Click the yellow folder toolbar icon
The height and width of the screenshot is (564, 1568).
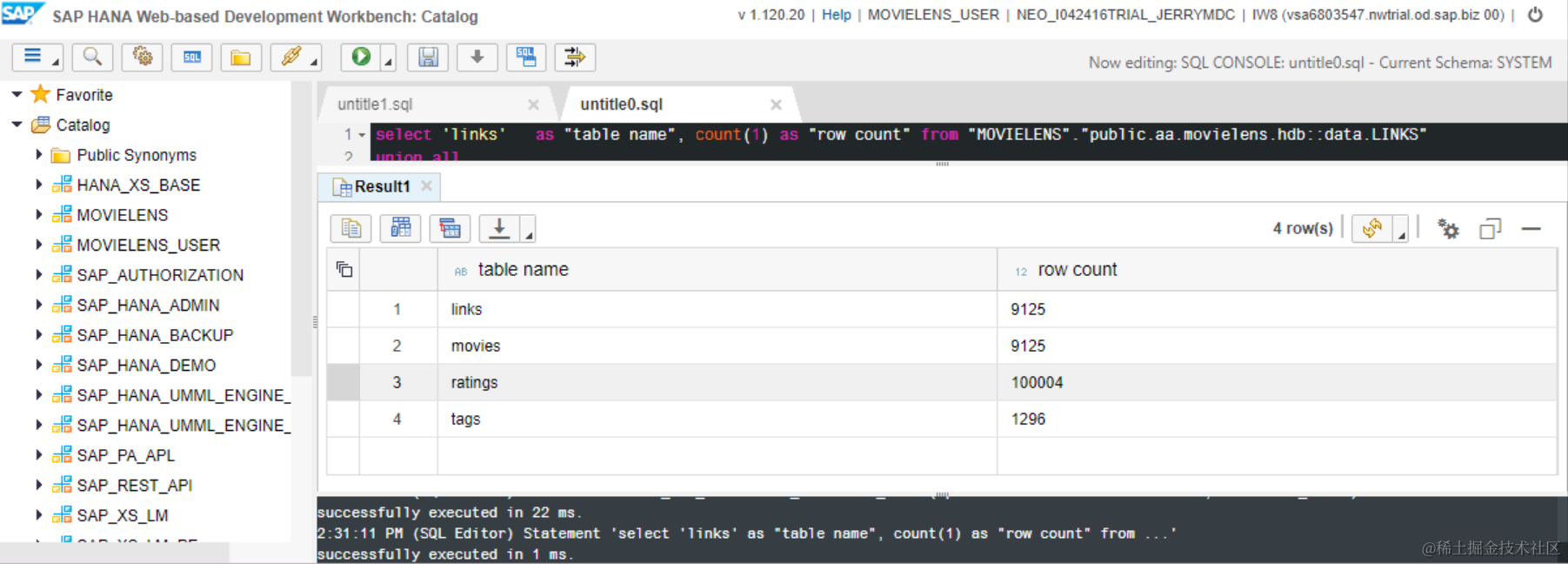click(x=241, y=57)
